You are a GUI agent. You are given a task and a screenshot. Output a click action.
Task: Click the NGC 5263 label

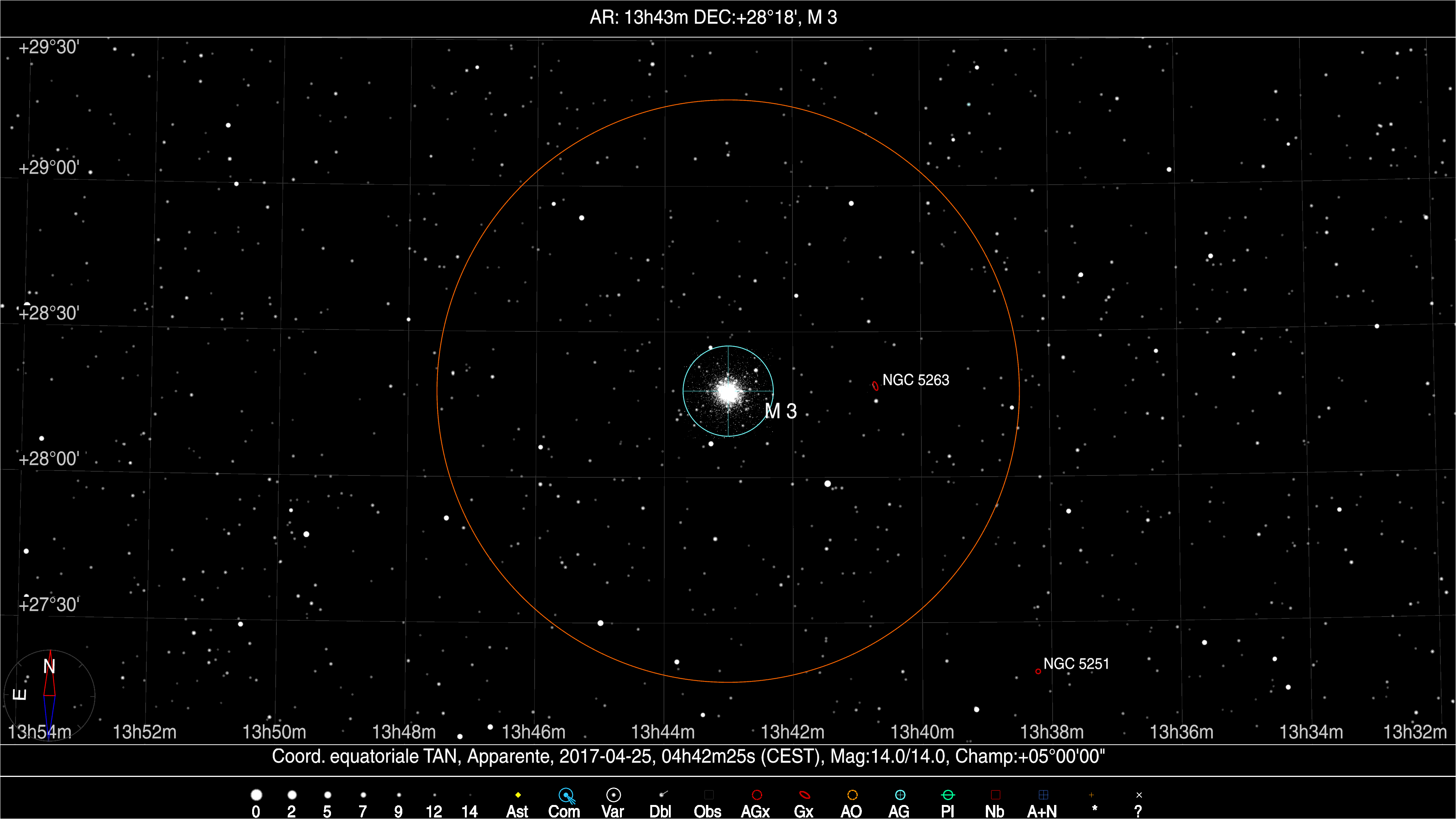coord(916,380)
